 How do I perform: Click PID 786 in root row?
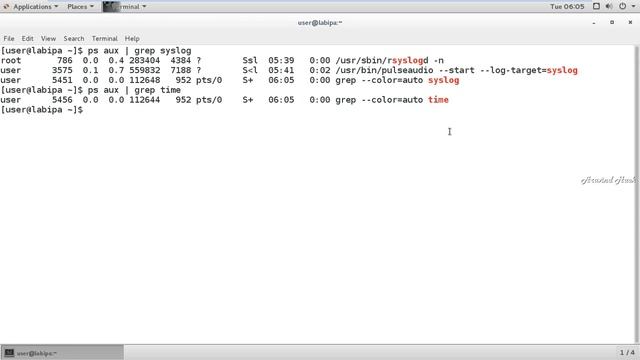[64, 60]
